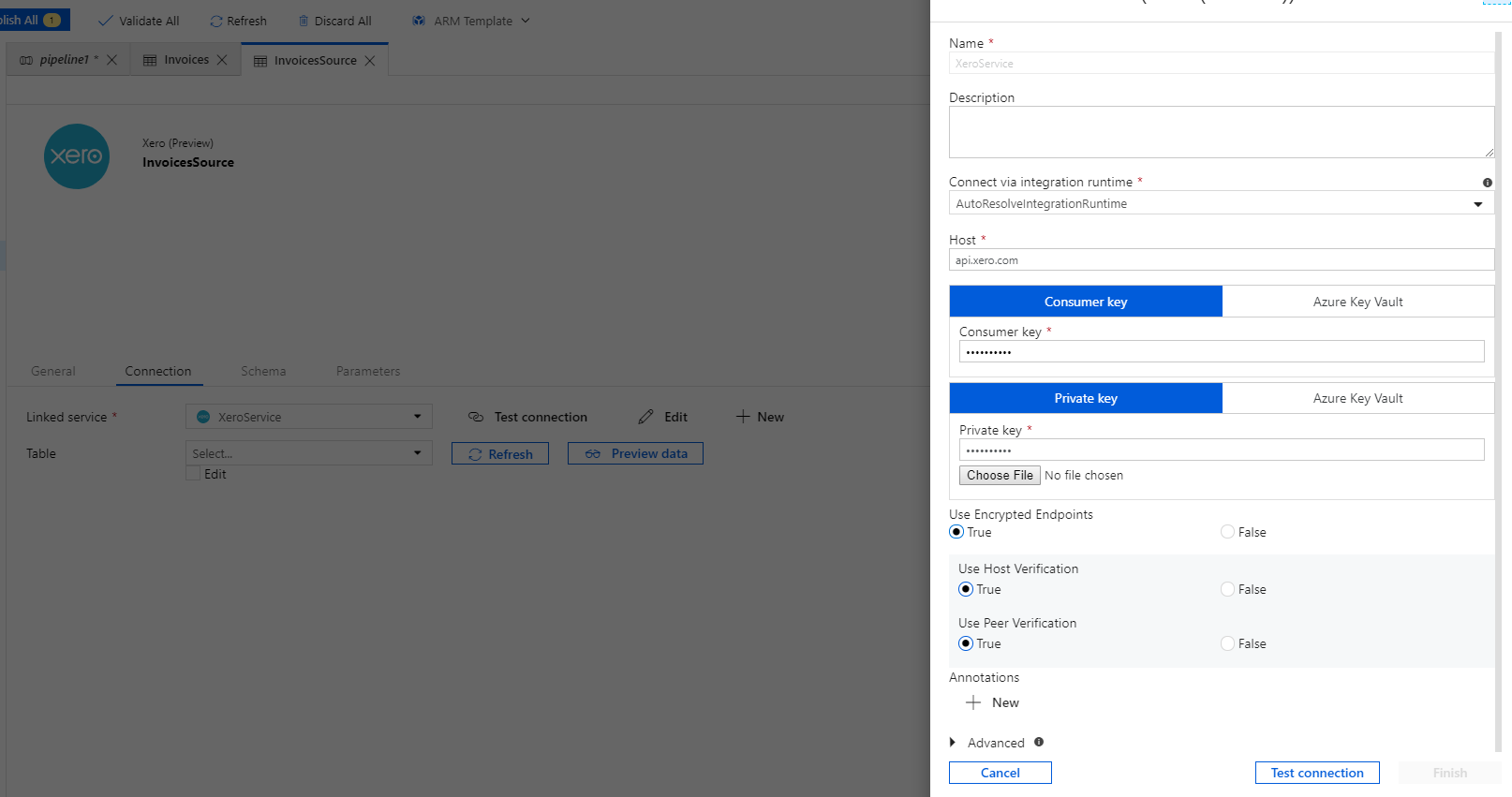
Task: Click Refresh button next to Table
Action: pyautogui.click(x=500, y=453)
